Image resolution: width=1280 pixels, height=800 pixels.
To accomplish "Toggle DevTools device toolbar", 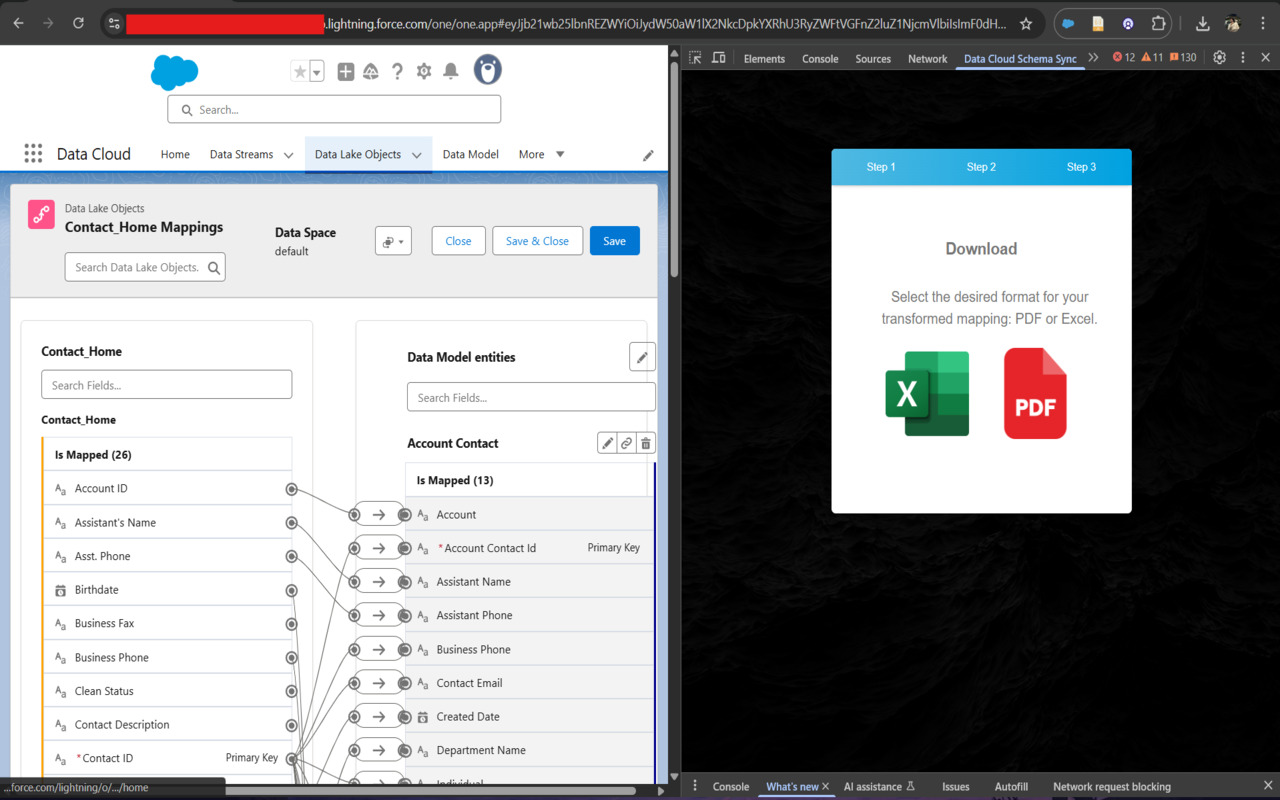I will point(718,58).
